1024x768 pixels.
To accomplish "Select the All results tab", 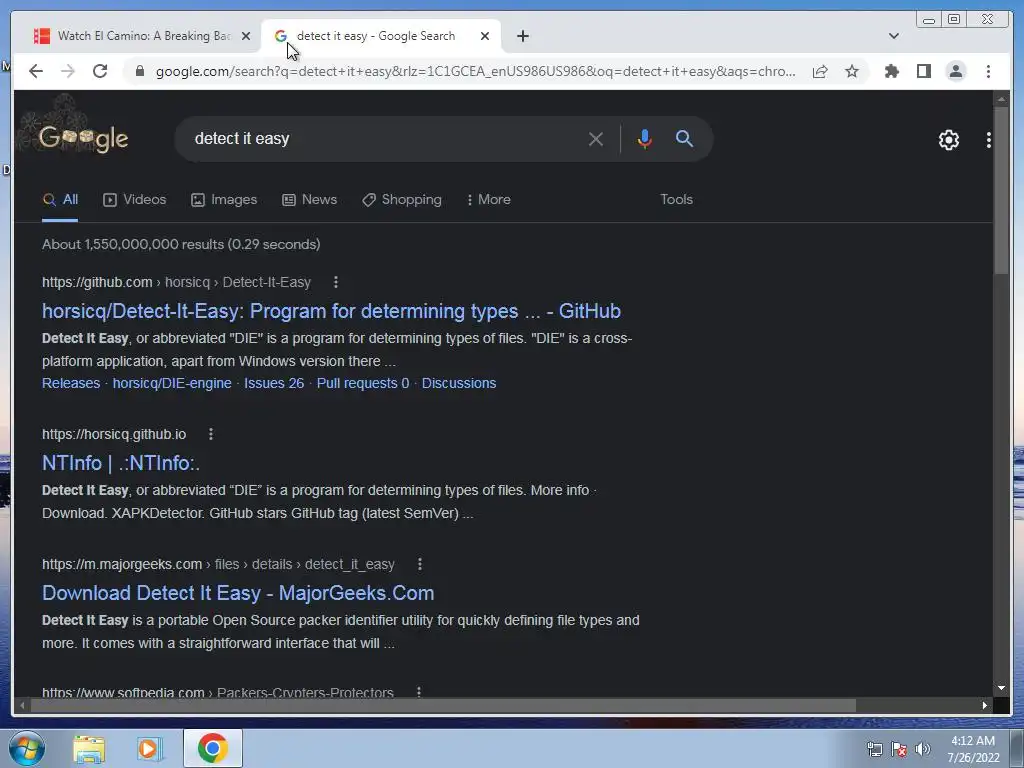I will pyautogui.click(x=60, y=200).
